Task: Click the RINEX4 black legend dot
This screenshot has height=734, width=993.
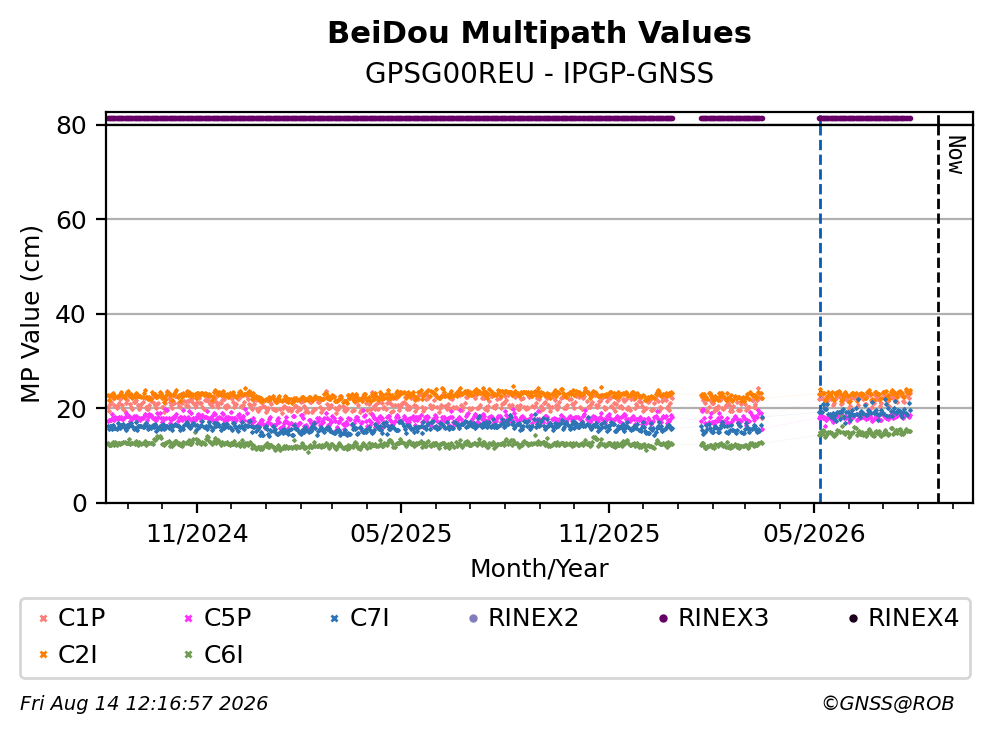Action: pos(853,619)
